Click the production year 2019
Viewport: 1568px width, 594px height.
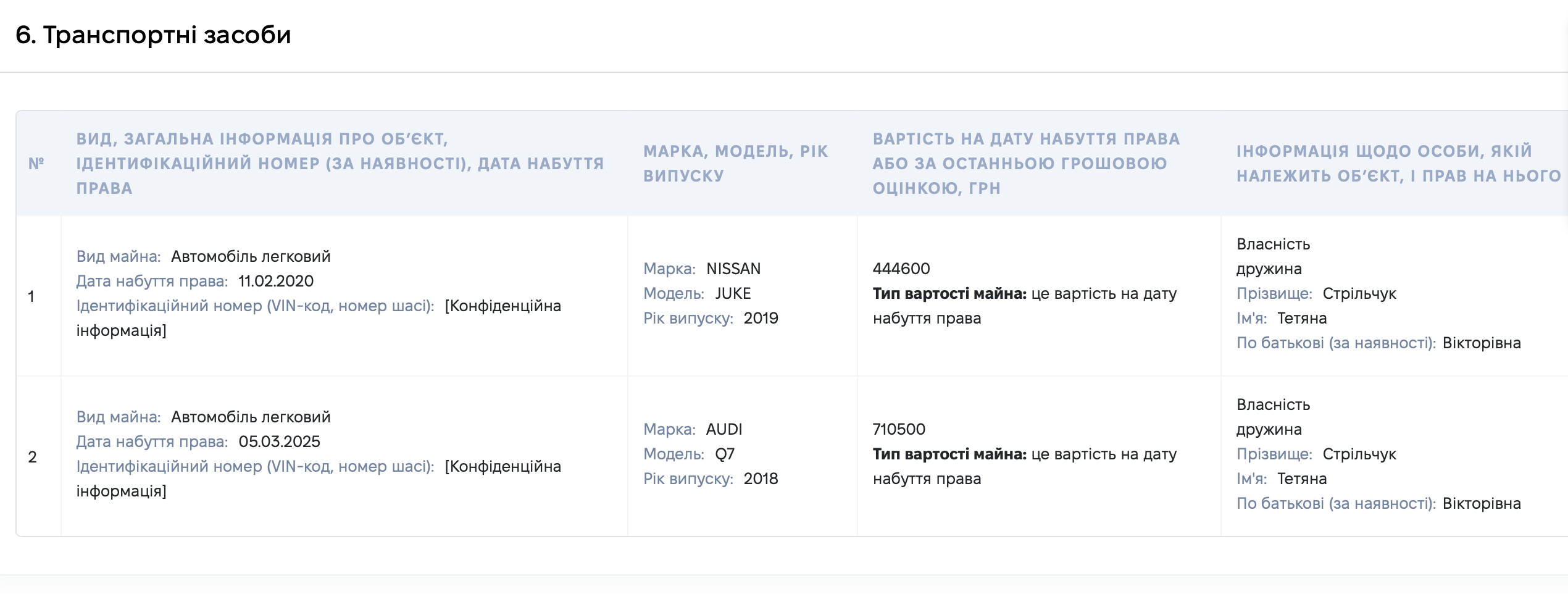tap(761, 318)
